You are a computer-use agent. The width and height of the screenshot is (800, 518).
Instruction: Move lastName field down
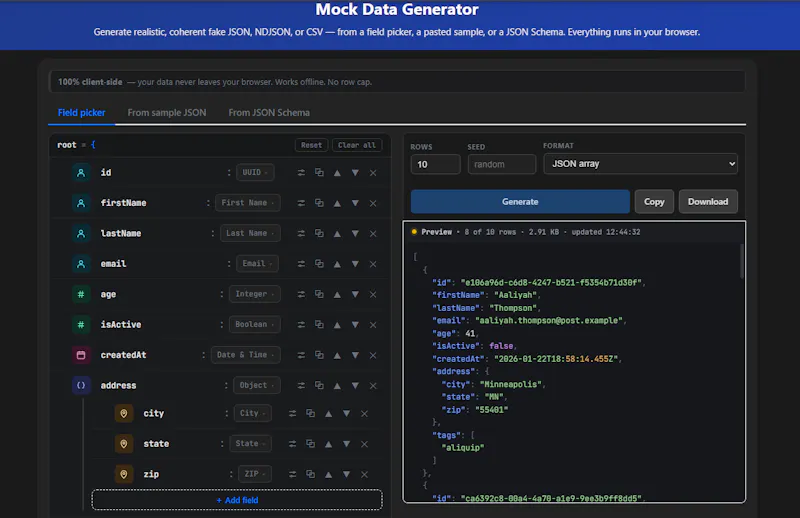pyautogui.click(x=355, y=233)
